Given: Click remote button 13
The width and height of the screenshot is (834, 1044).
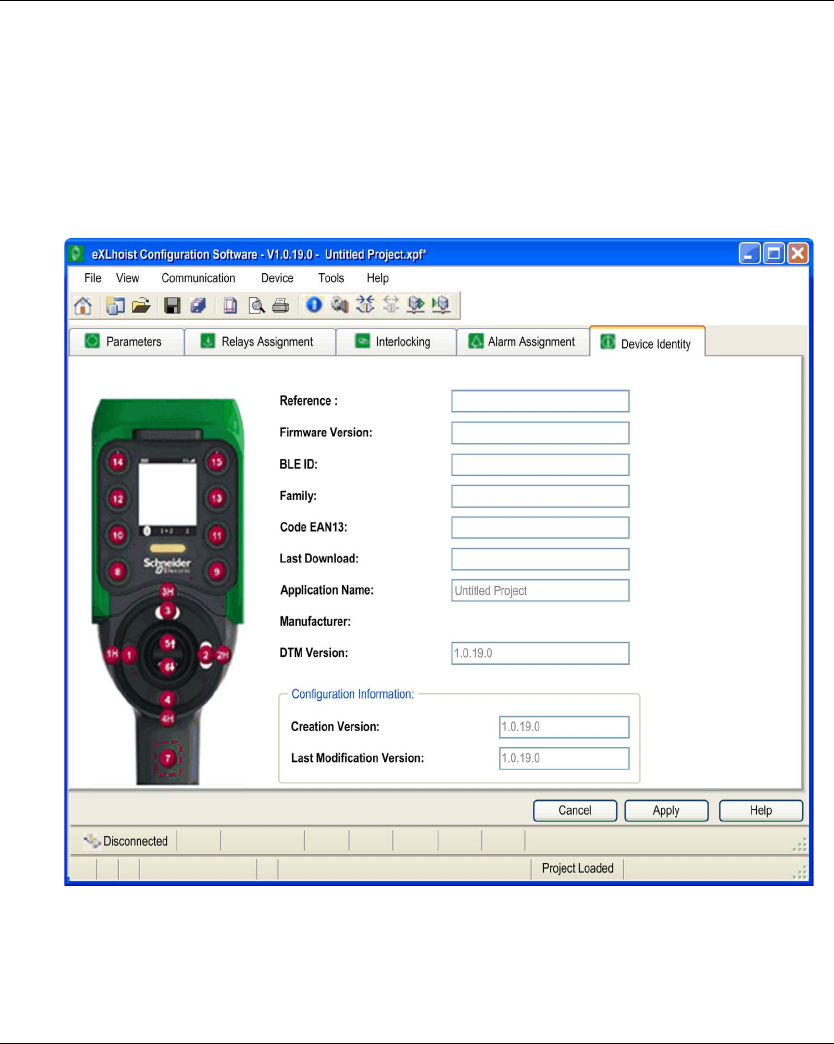Looking at the screenshot, I should pos(216,498).
